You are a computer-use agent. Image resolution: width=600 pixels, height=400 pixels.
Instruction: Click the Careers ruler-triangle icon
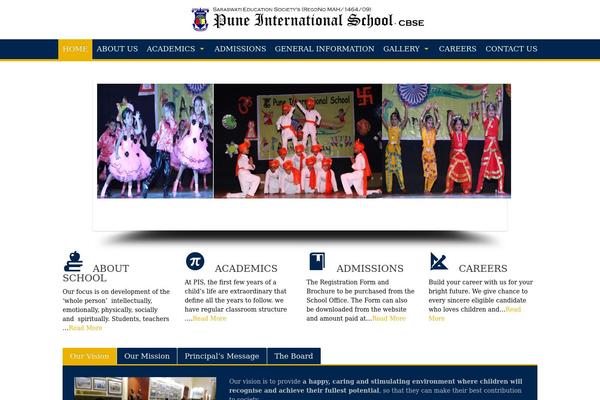coord(439,261)
